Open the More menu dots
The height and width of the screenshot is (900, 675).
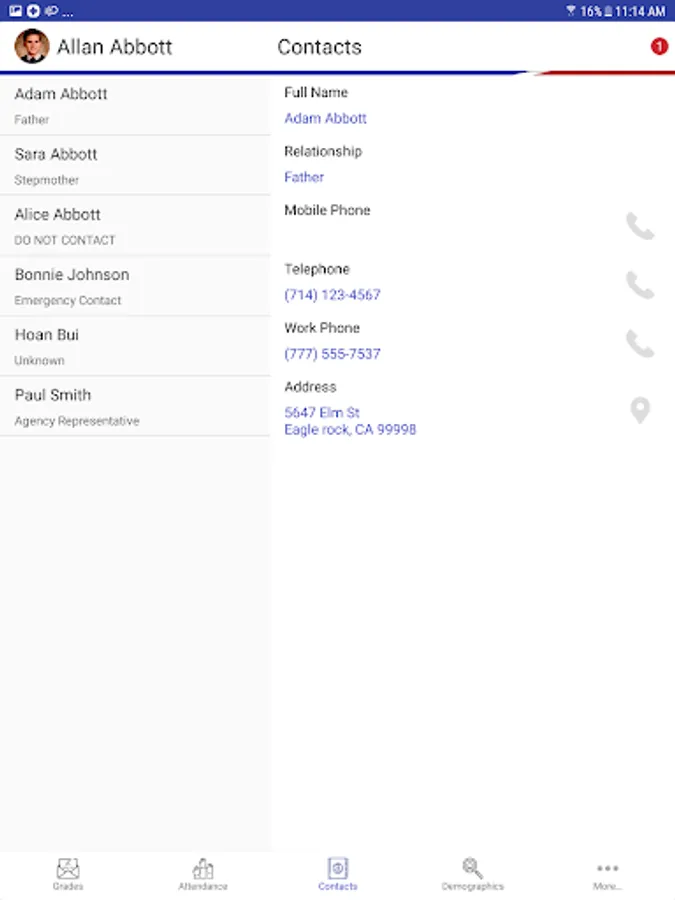coord(607,874)
